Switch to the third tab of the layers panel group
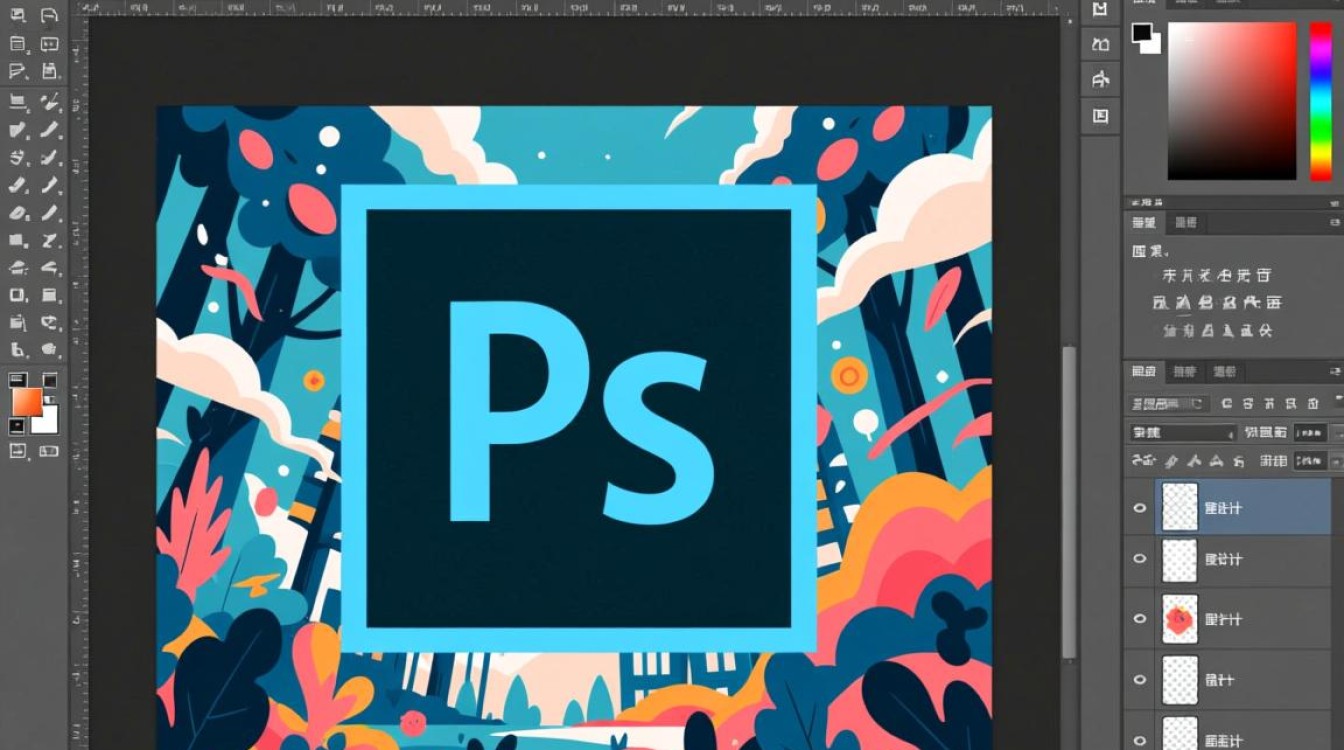 [1224, 372]
